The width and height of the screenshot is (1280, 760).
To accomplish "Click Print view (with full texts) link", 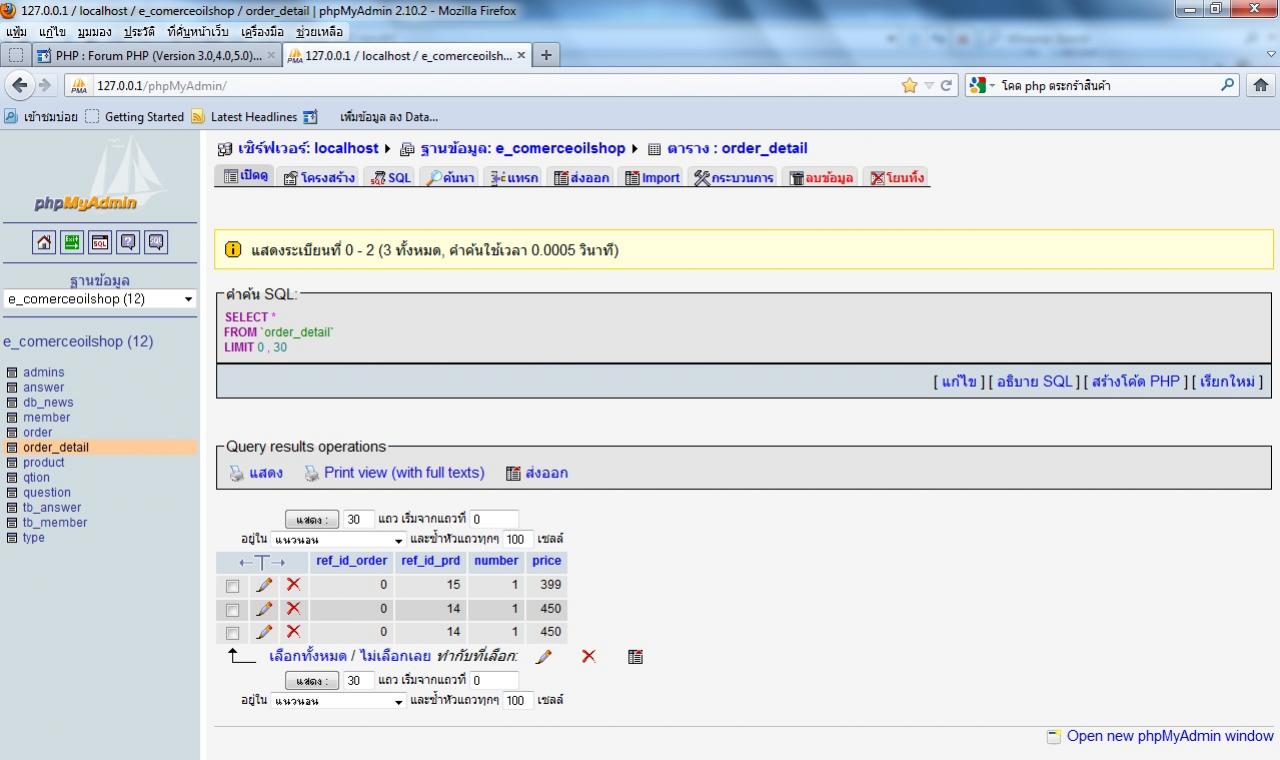I will point(403,473).
